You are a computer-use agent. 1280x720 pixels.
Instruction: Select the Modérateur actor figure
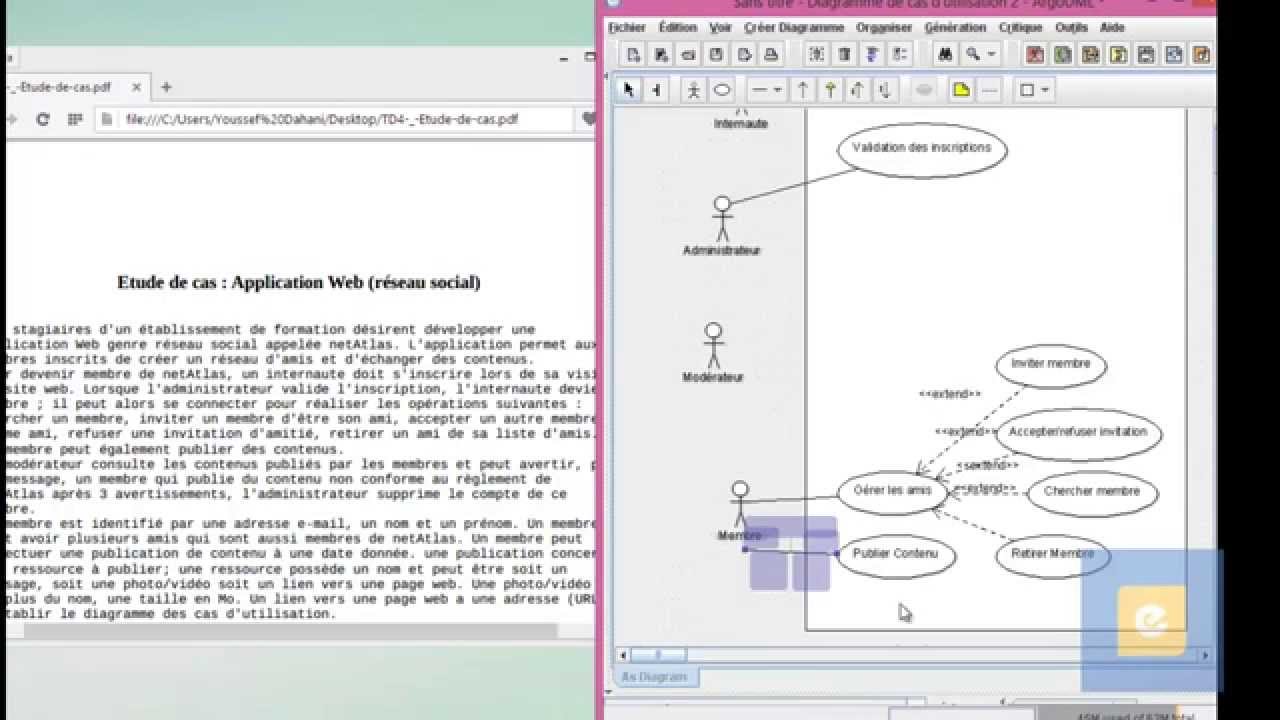click(713, 345)
